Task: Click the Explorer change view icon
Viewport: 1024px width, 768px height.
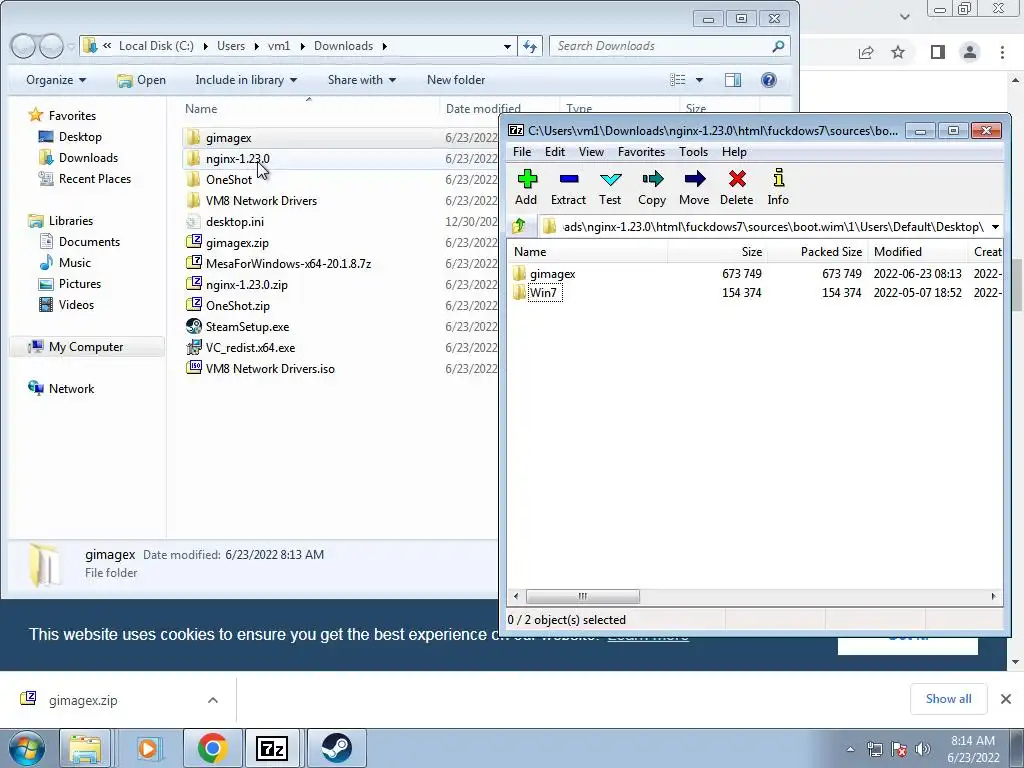Action: tap(678, 80)
